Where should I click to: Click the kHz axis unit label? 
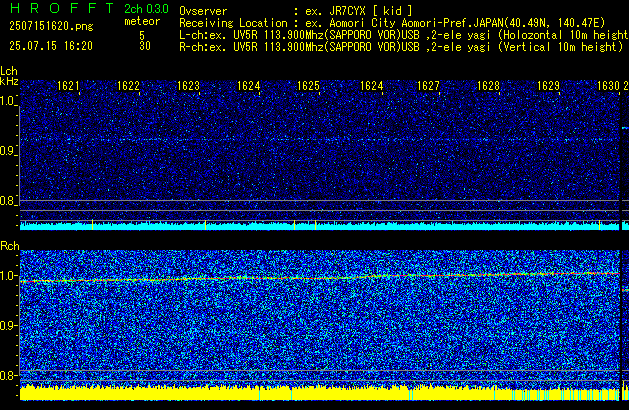[9, 81]
